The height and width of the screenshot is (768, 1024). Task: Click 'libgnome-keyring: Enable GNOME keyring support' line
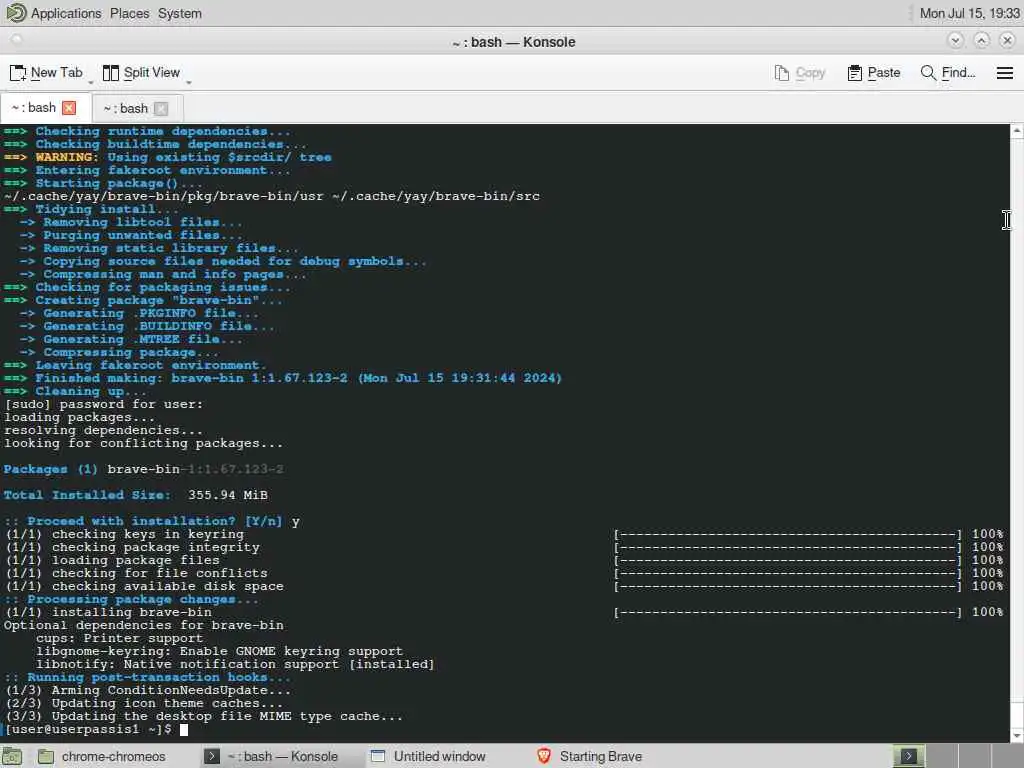[x=219, y=651]
